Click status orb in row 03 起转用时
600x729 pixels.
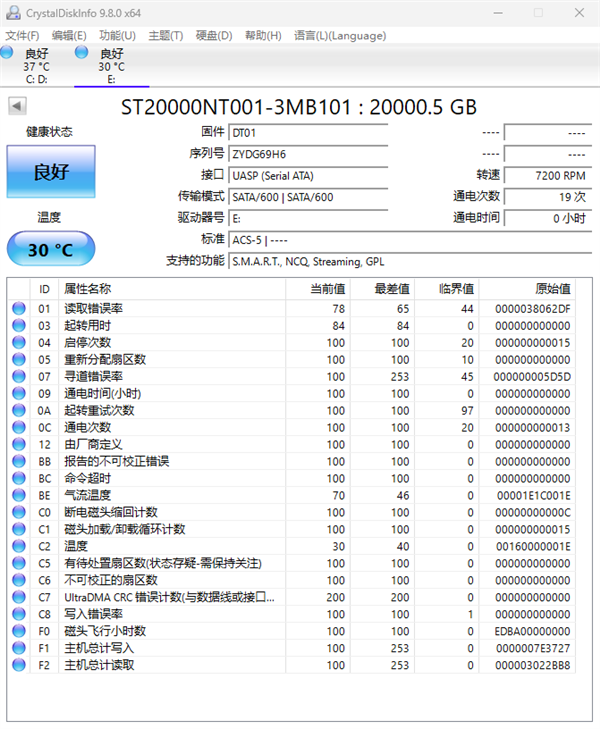point(19,325)
